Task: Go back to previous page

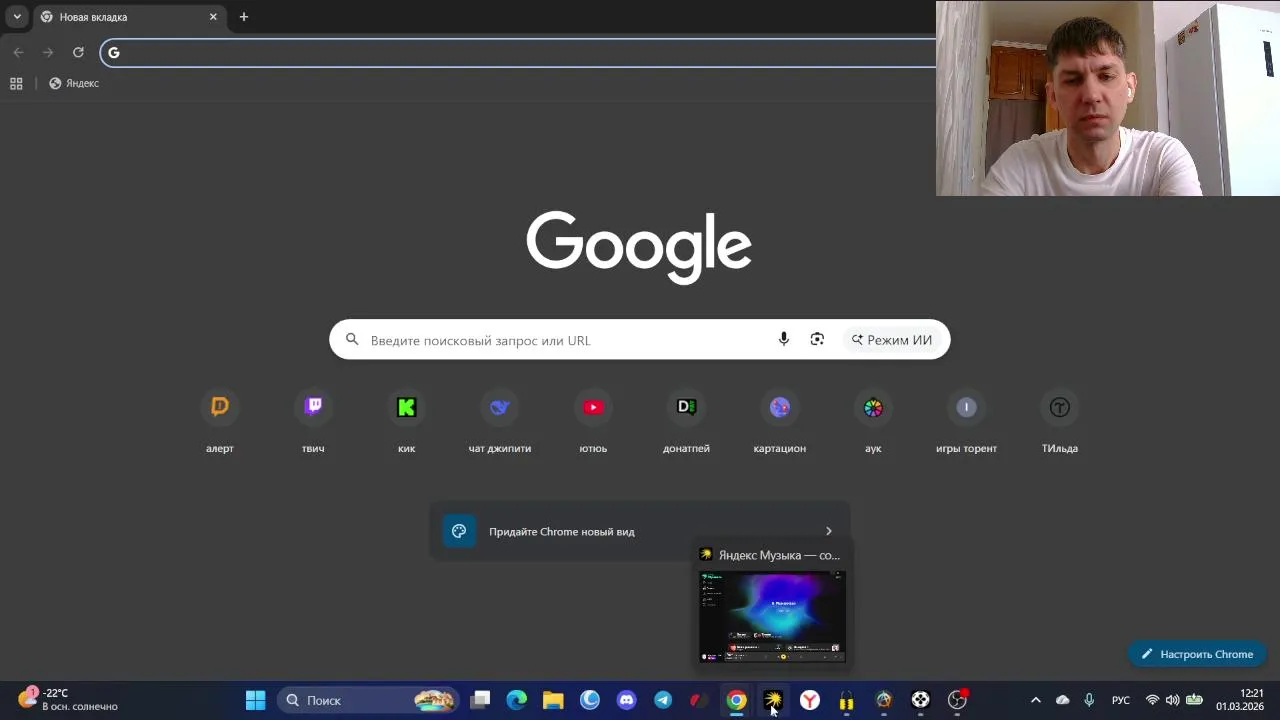Action: click(x=18, y=53)
